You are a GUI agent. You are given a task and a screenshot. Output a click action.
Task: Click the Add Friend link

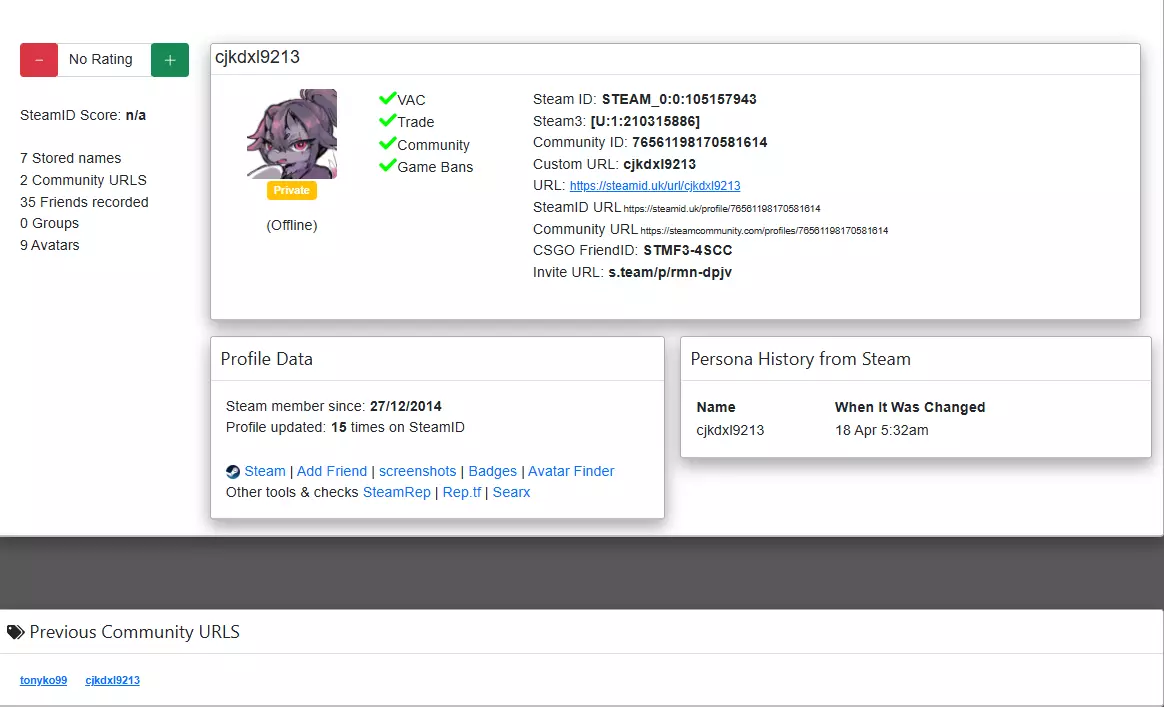[332, 471]
